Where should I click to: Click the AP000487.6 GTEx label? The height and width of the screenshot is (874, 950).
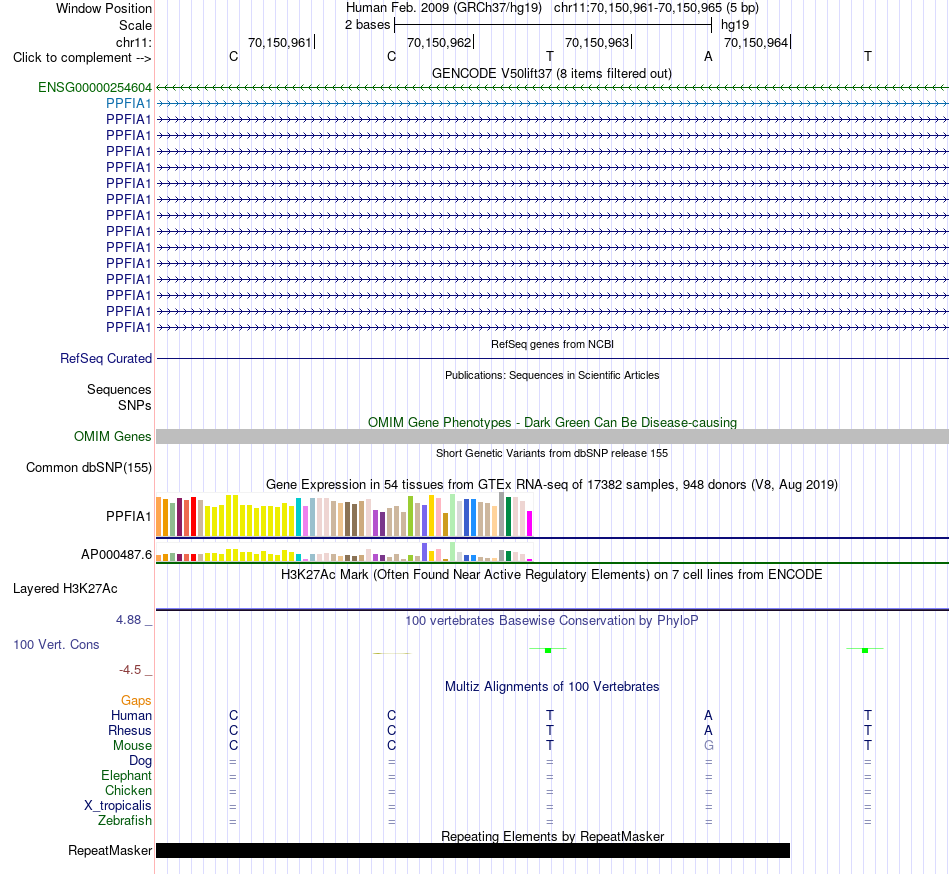click(116, 554)
